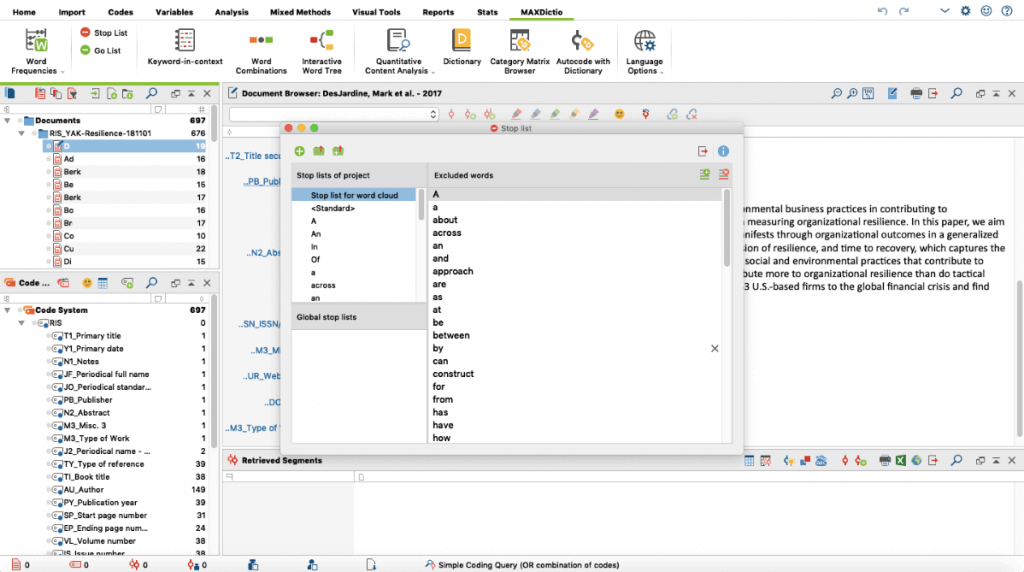Image resolution: width=1024 pixels, height=572 pixels.
Task: Switch to the Home tab
Action: coord(24,12)
